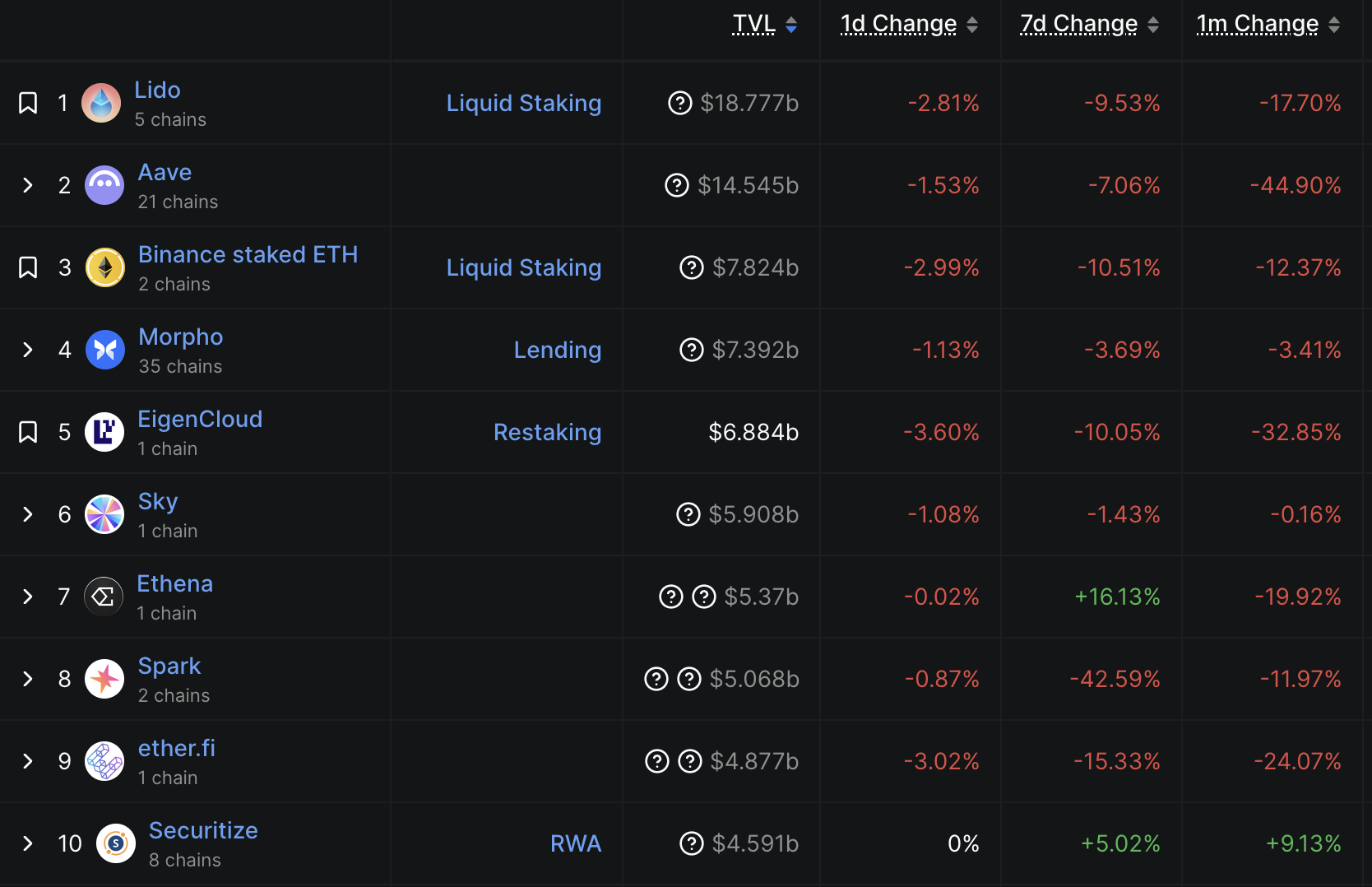Click the Morpho logo icon

tap(105, 350)
